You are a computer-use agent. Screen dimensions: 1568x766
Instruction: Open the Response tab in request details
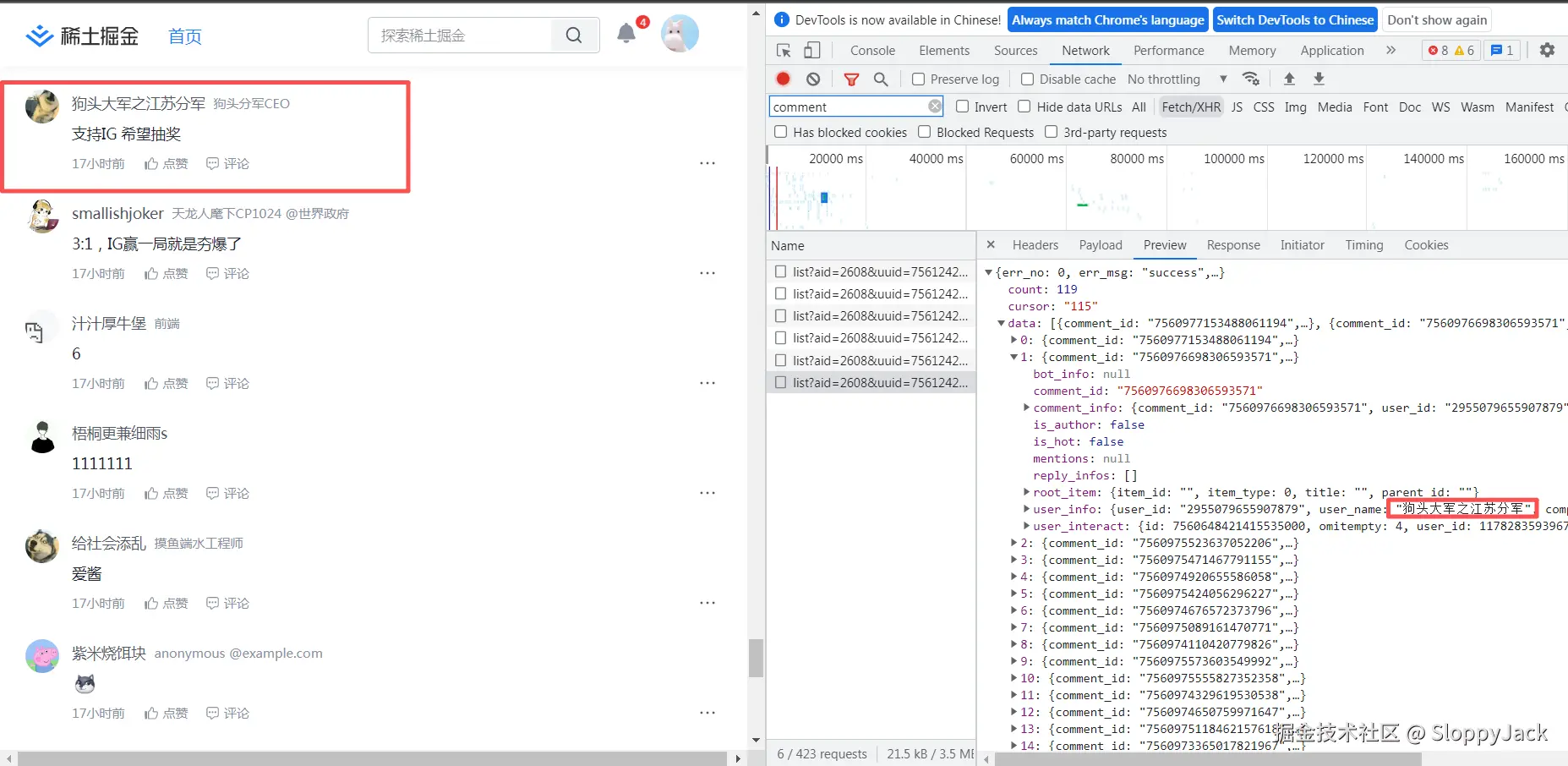coord(1232,245)
